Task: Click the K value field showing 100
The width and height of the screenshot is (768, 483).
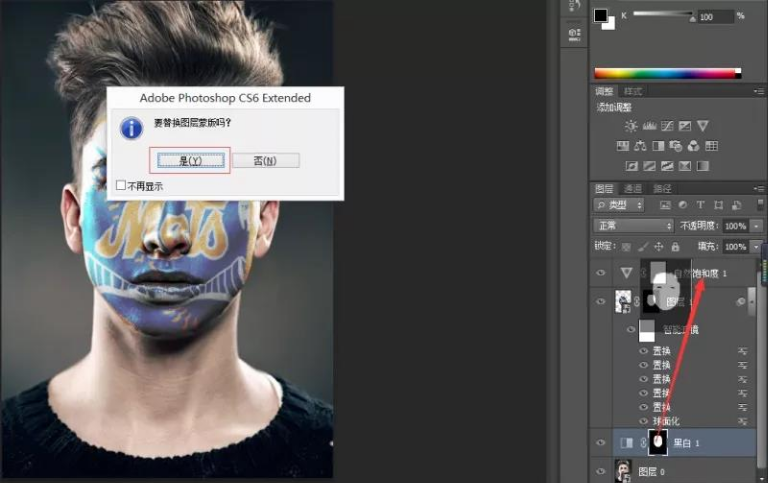Action: point(715,17)
